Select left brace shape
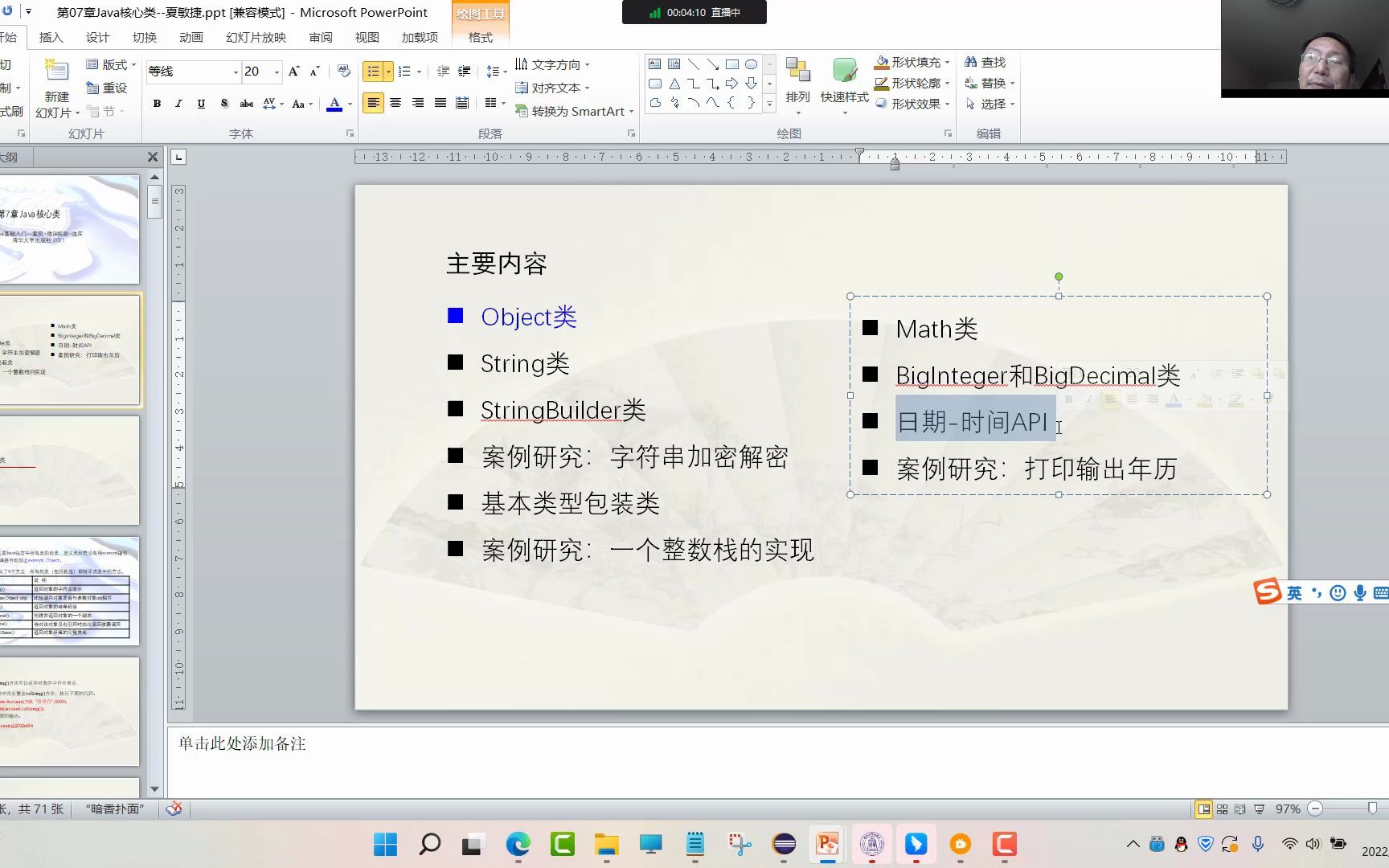Viewport: 1389px width, 868px height. [x=732, y=103]
